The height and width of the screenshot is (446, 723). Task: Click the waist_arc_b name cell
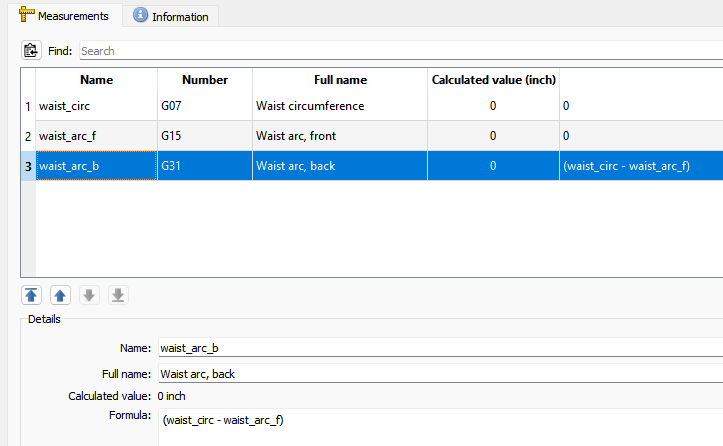96,166
